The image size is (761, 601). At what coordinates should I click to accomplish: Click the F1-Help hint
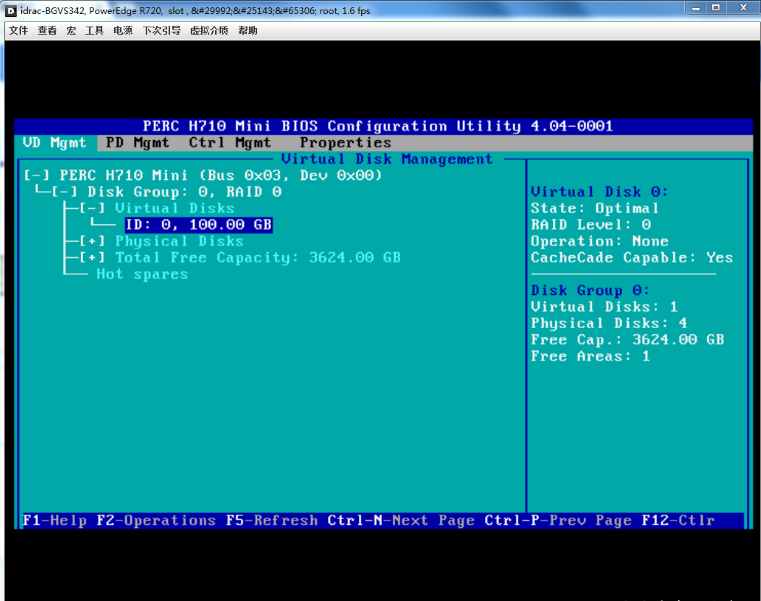[55, 520]
